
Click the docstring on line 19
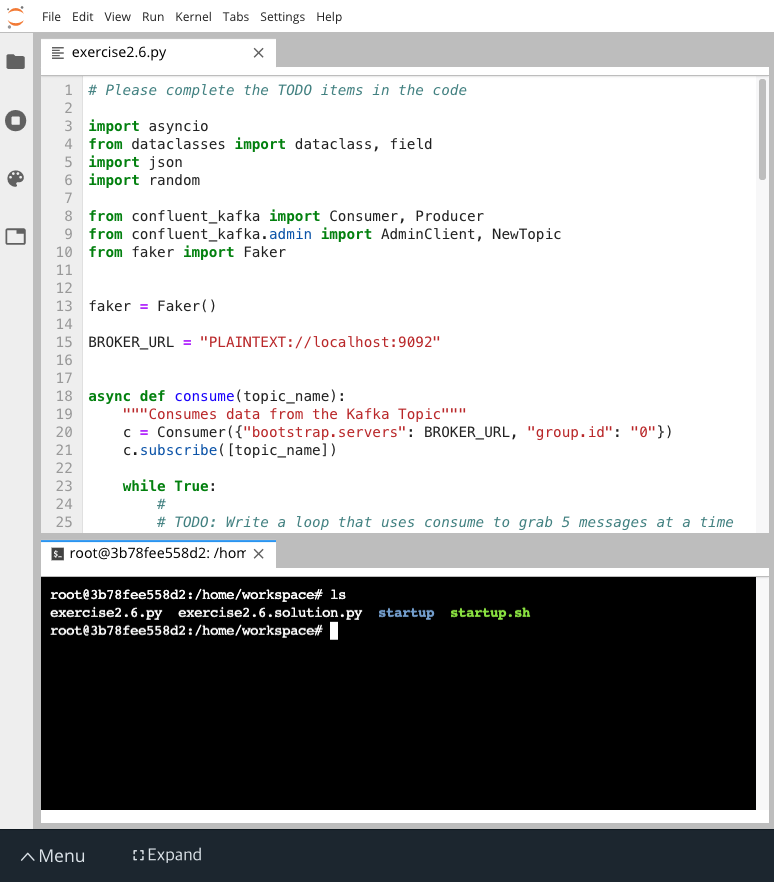tap(294, 414)
